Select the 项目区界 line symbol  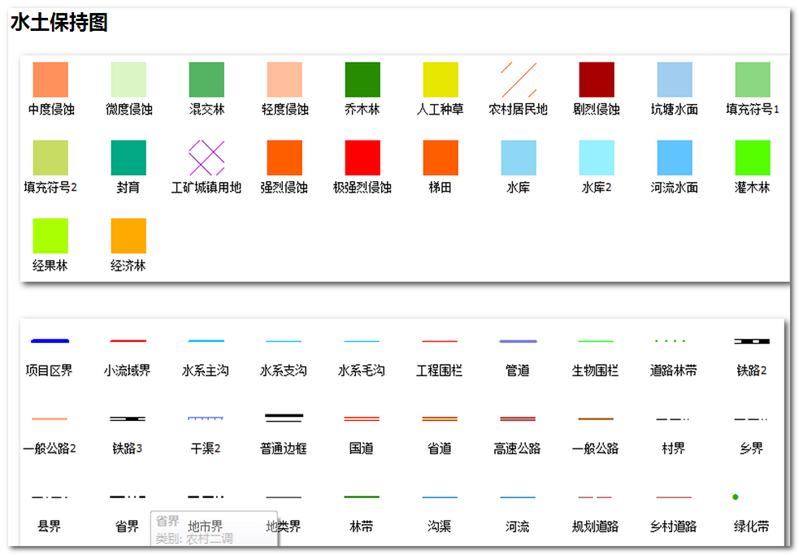[50, 341]
